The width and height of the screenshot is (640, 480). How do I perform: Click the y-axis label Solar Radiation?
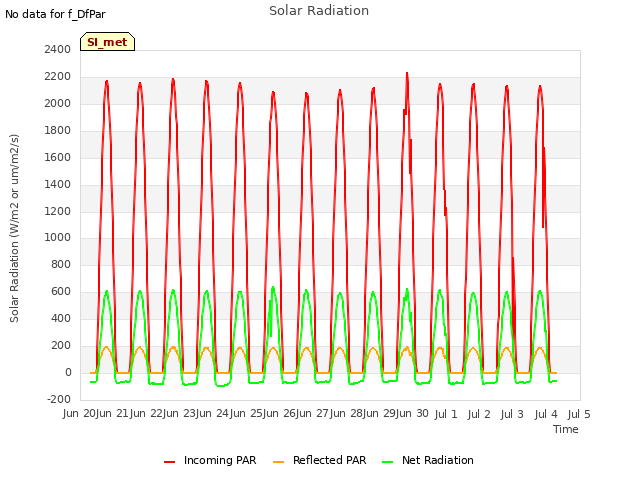(x=14, y=228)
